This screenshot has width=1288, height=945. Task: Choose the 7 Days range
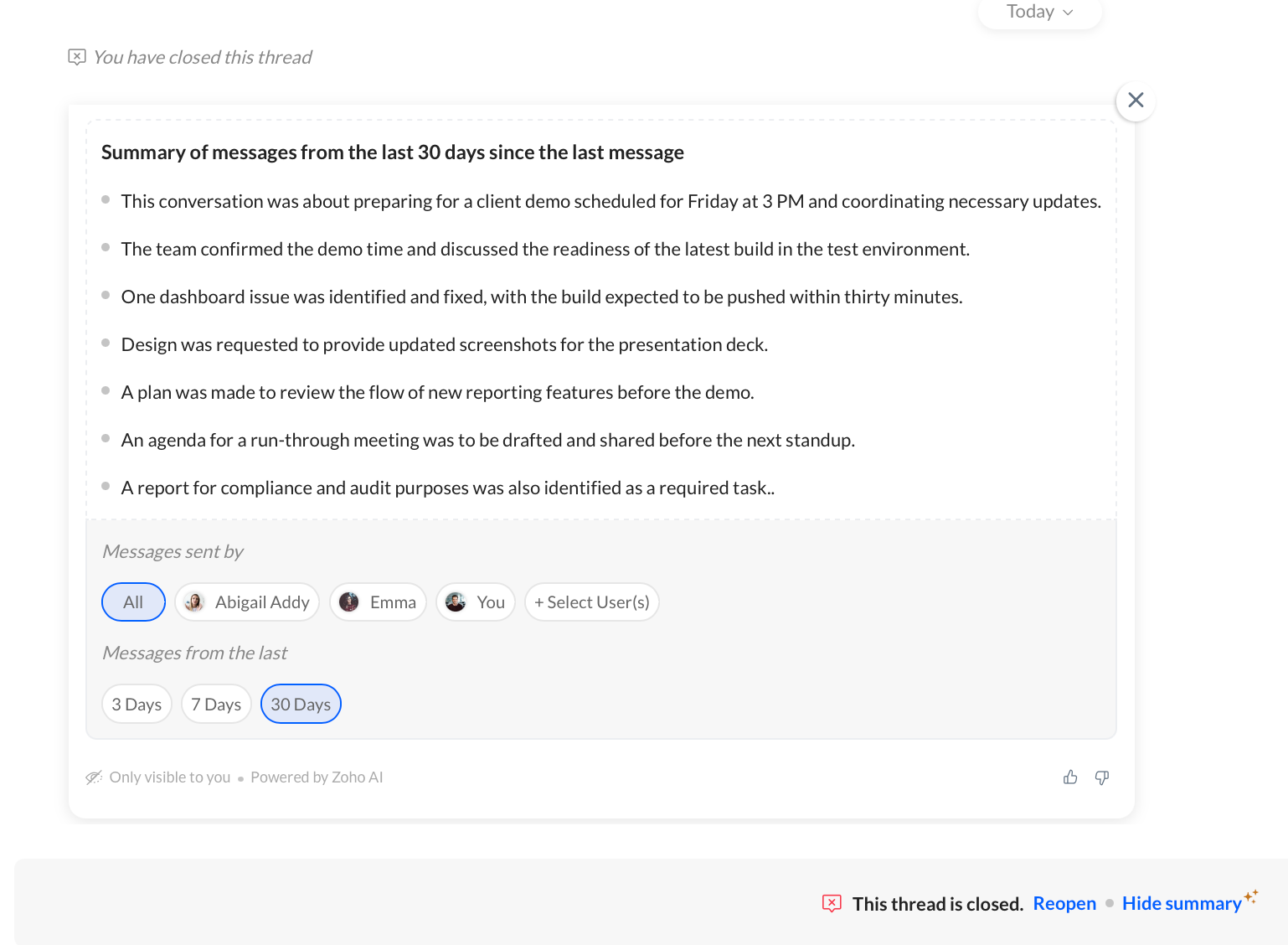coord(216,705)
